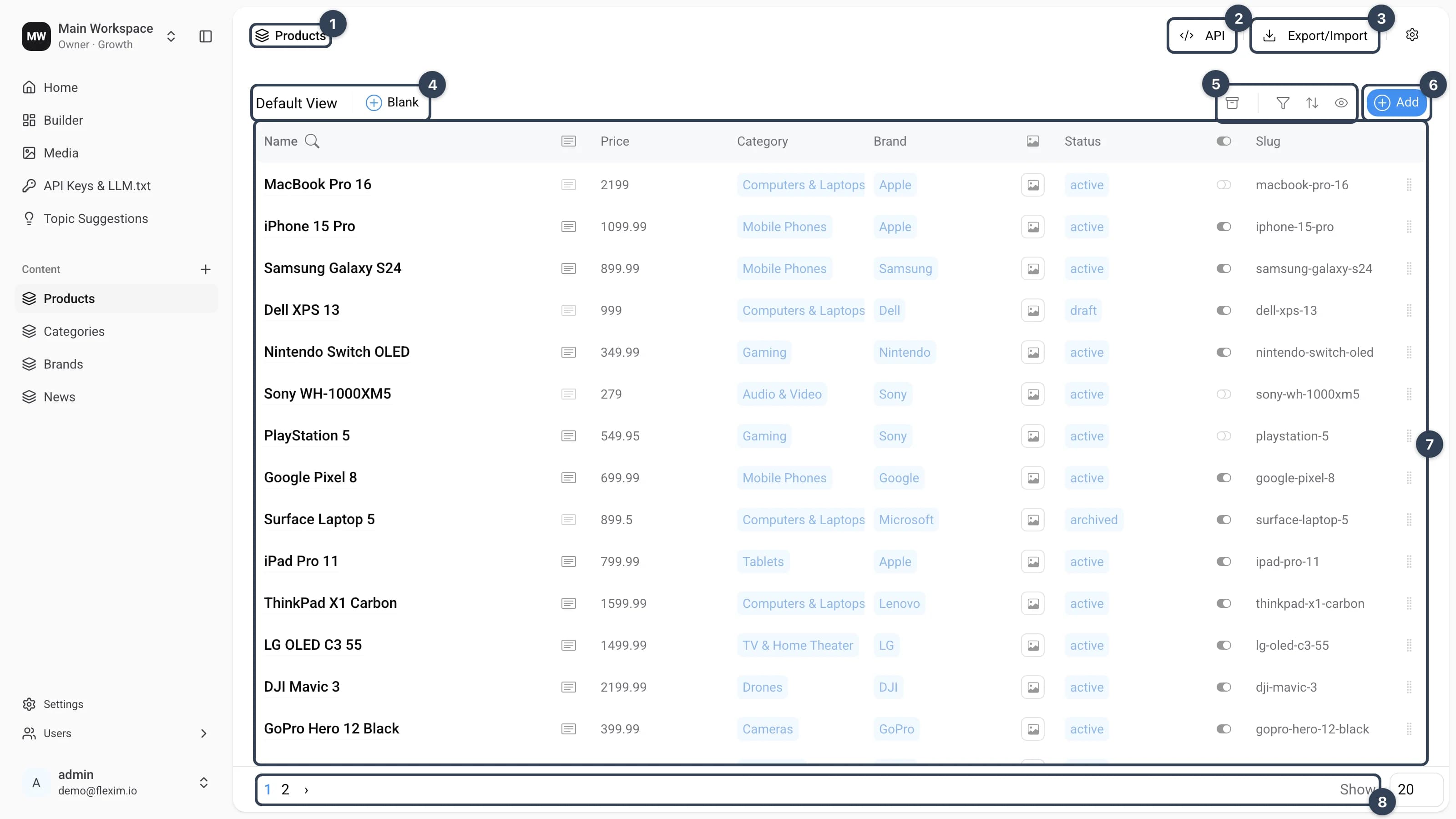Click the 'Nintendo' brand tag

click(x=905, y=352)
